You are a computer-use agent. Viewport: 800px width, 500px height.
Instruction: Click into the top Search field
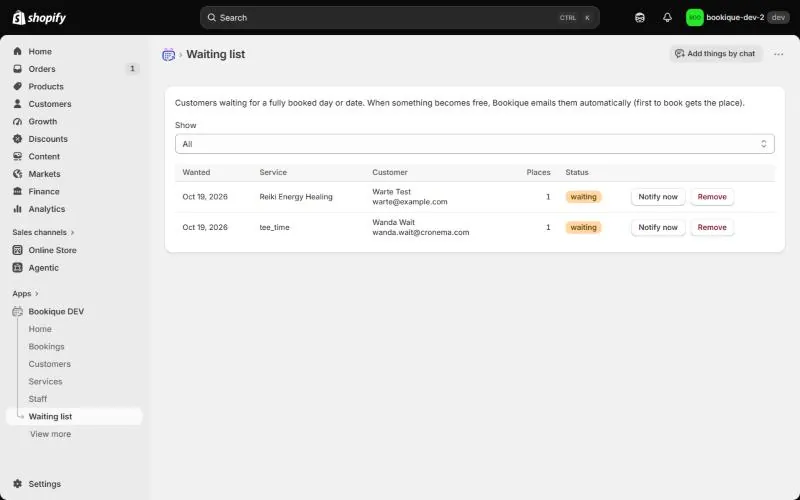pyautogui.click(x=399, y=17)
